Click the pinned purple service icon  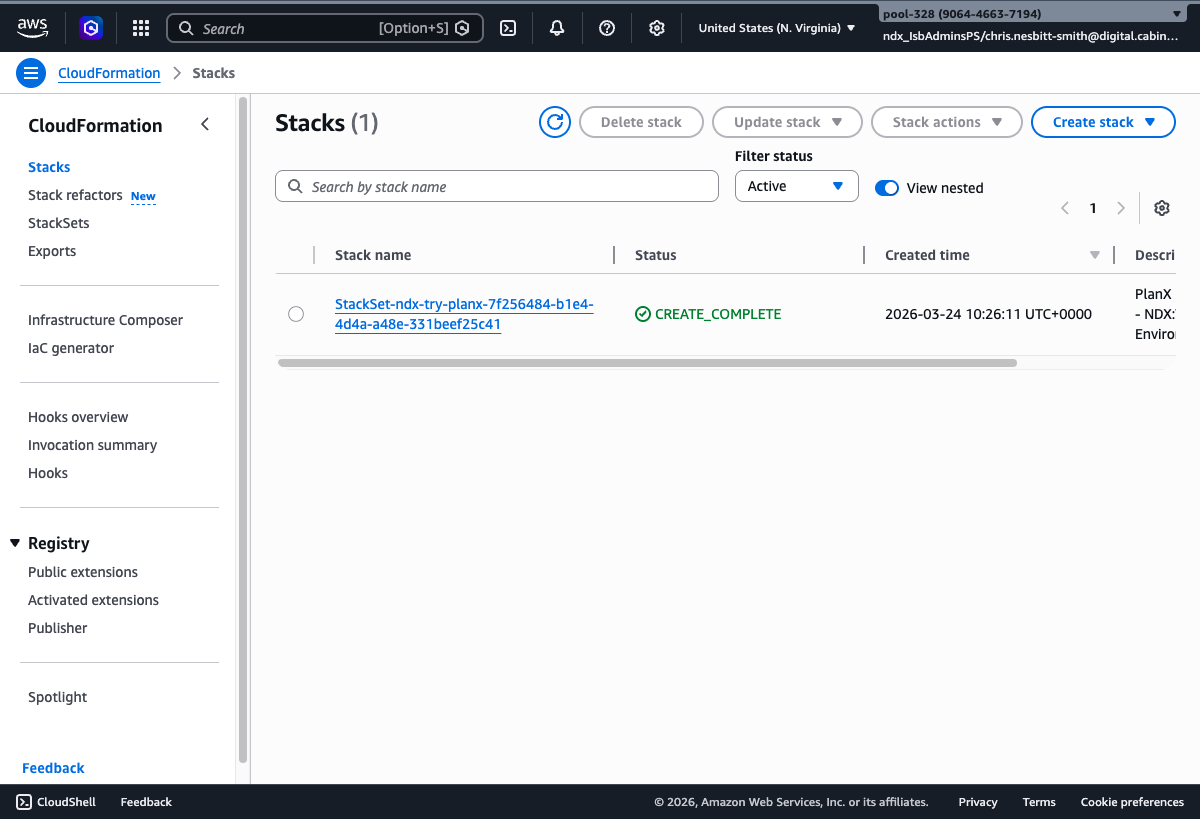[x=91, y=27]
